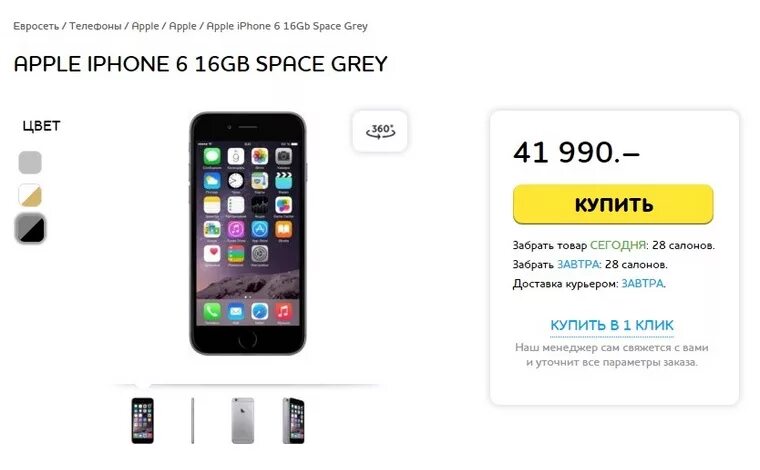Viewport: 760px width, 470px height.
Task: Click the КУПИТЬ В 1 КЛИК link
Action: (612, 325)
